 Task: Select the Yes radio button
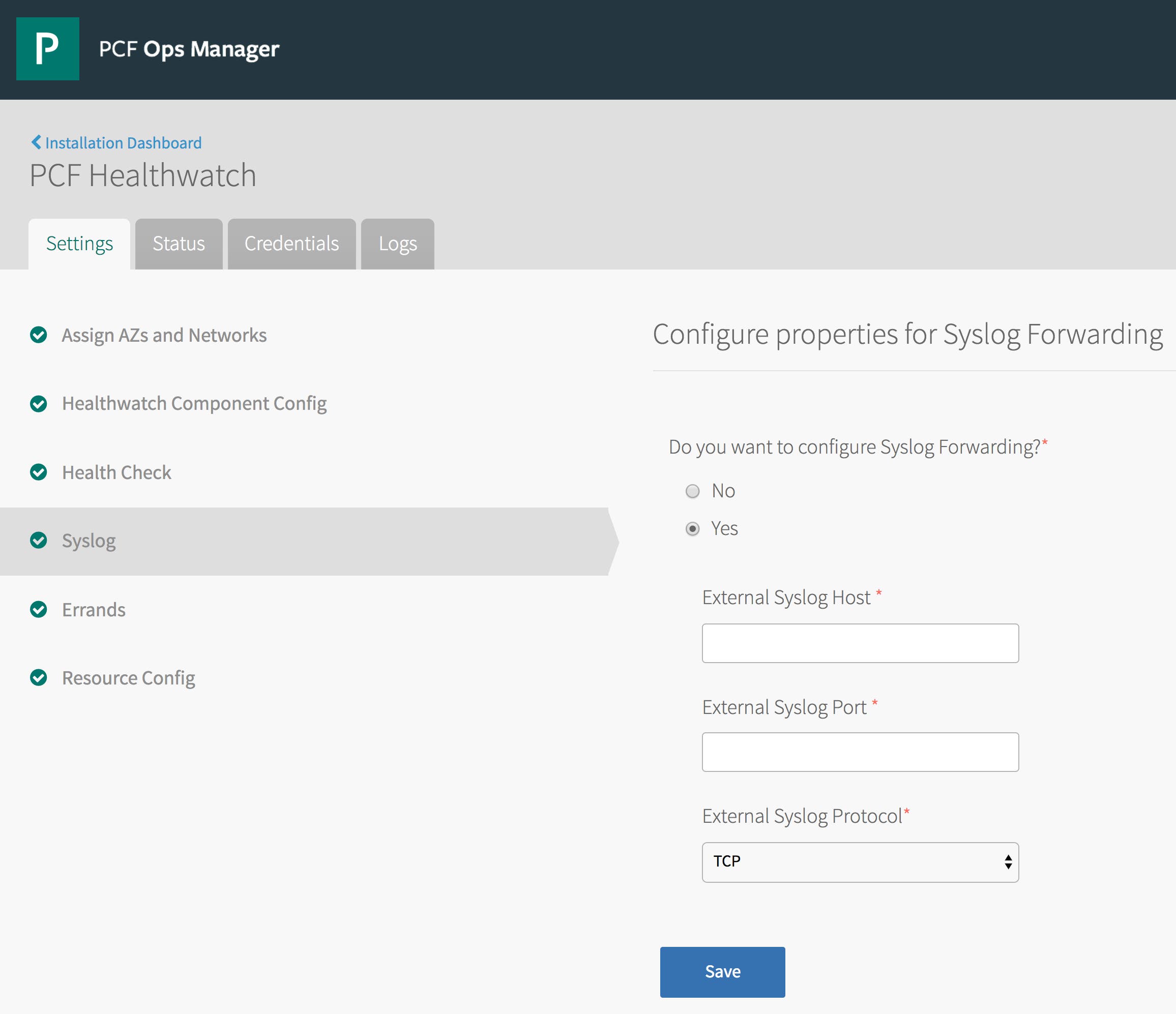[693, 528]
